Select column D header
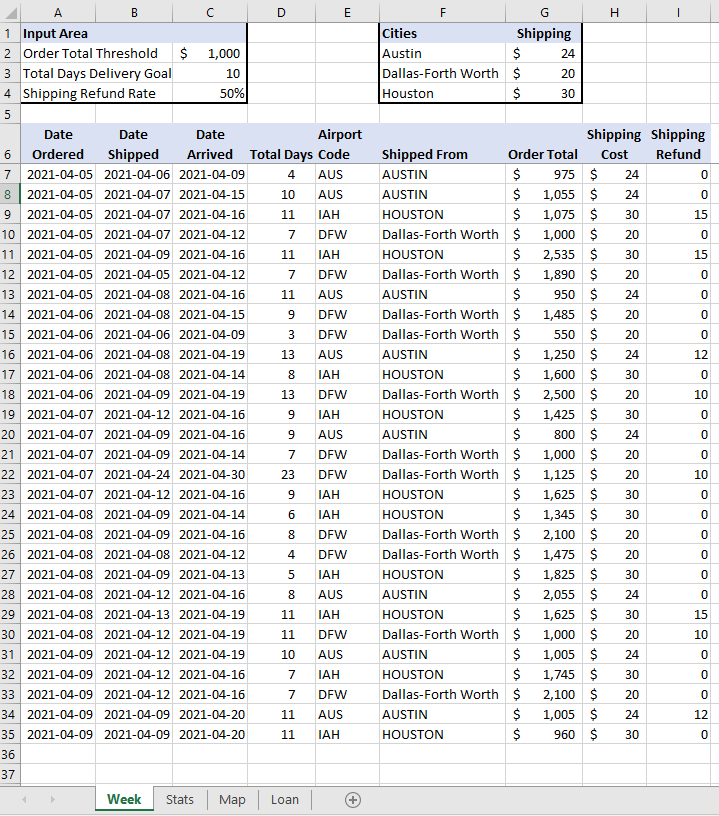719x816 pixels. [281, 12]
